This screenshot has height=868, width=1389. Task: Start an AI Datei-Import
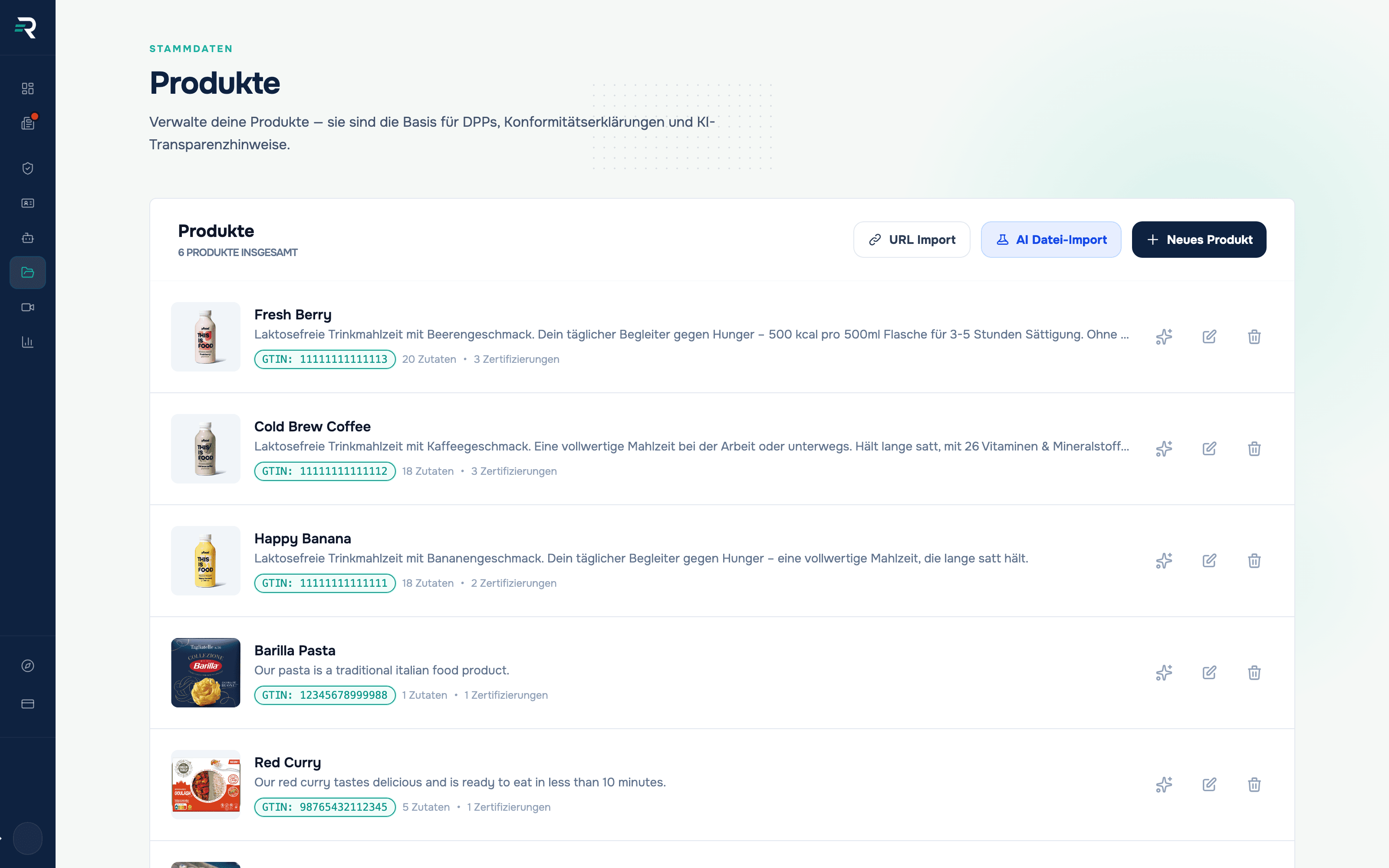1051,240
